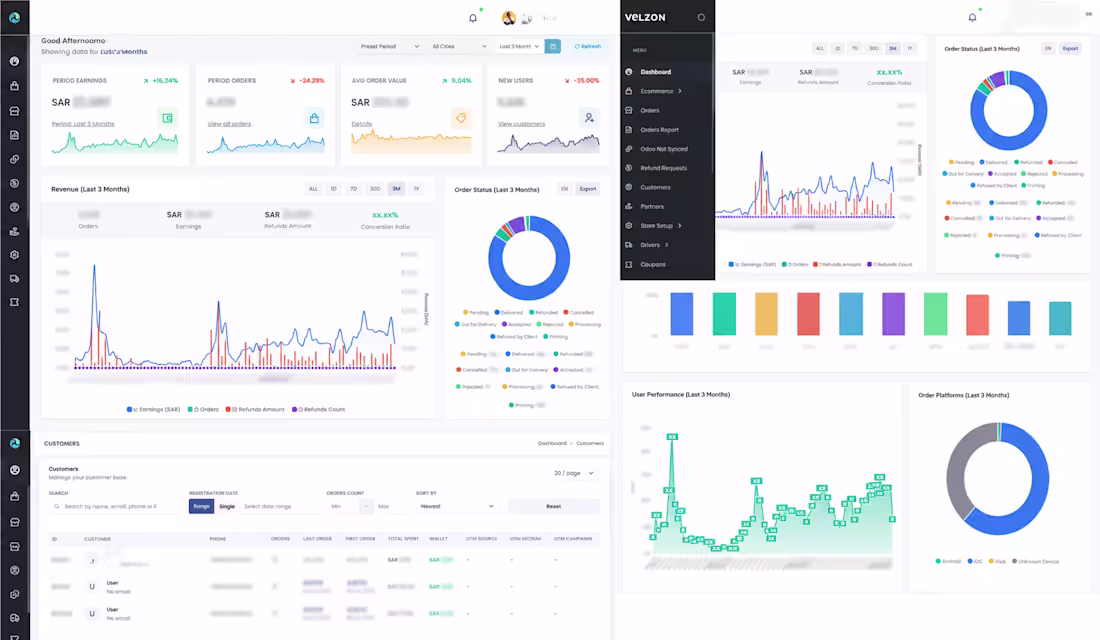The image size is (1100, 640).
Task: Expand the Drivers menu chevron
Action: [x=666, y=245]
